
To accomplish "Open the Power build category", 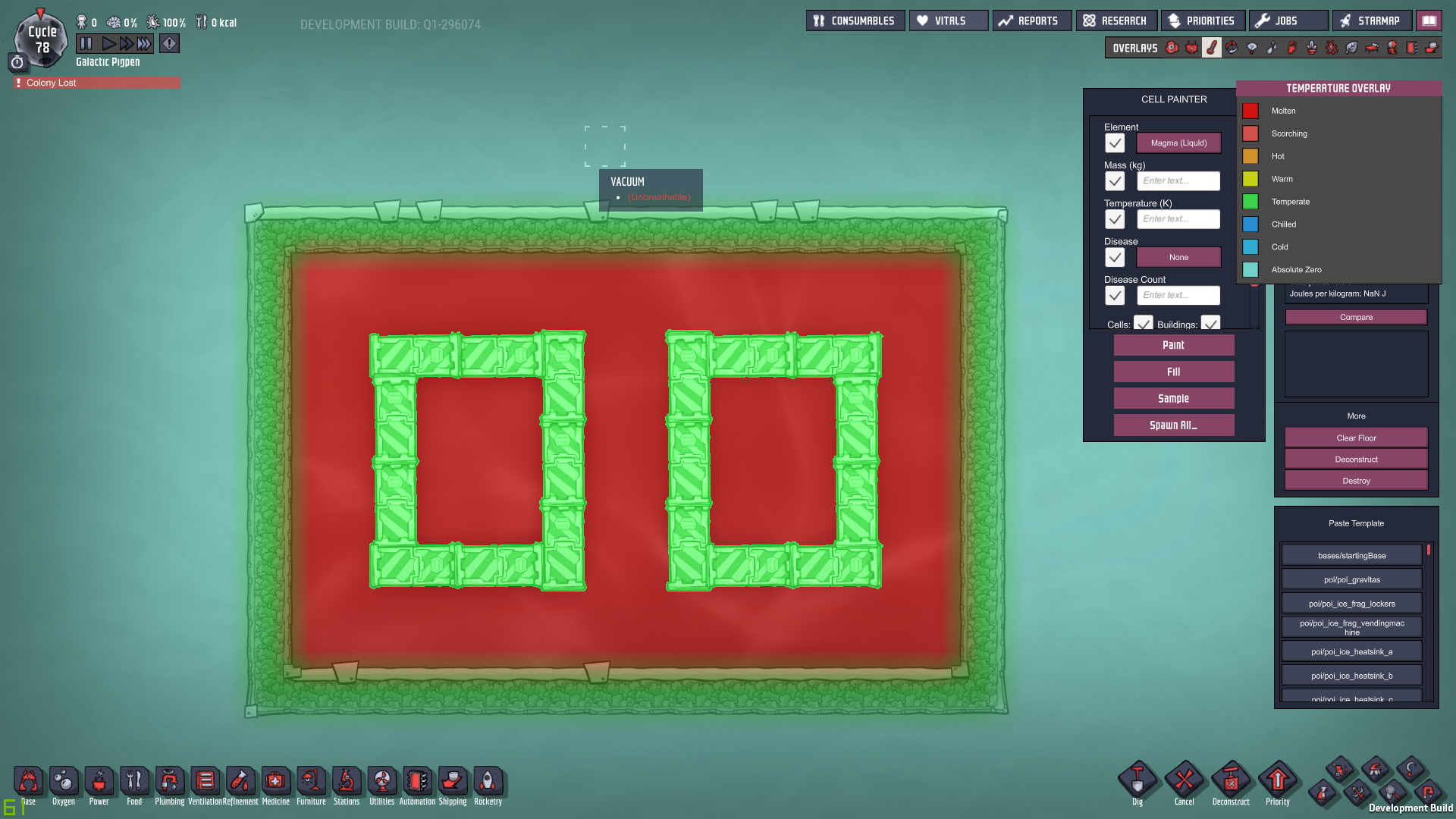I will click(99, 782).
